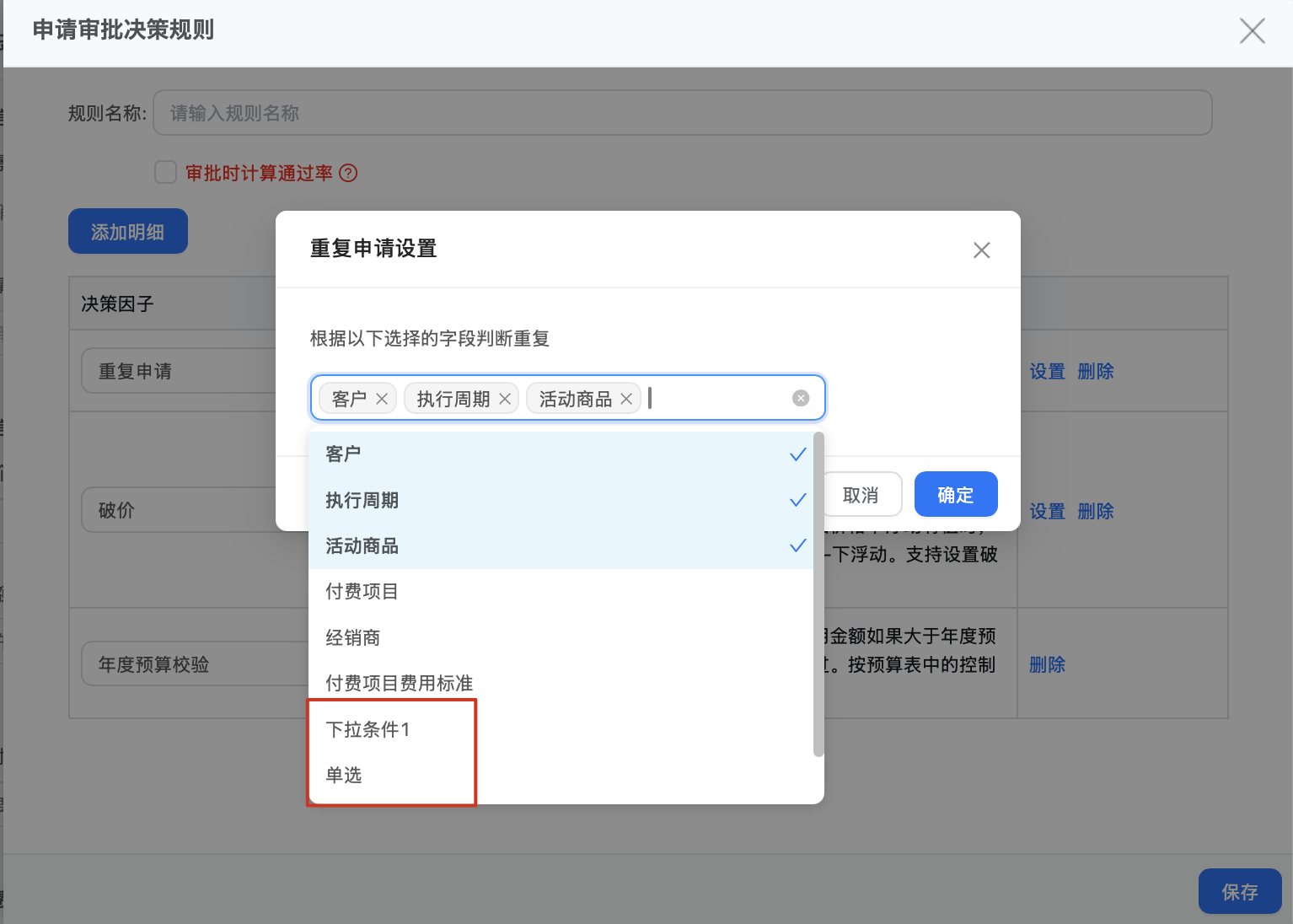Deselect 活动商品 option in dropdown list

tap(561, 546)
